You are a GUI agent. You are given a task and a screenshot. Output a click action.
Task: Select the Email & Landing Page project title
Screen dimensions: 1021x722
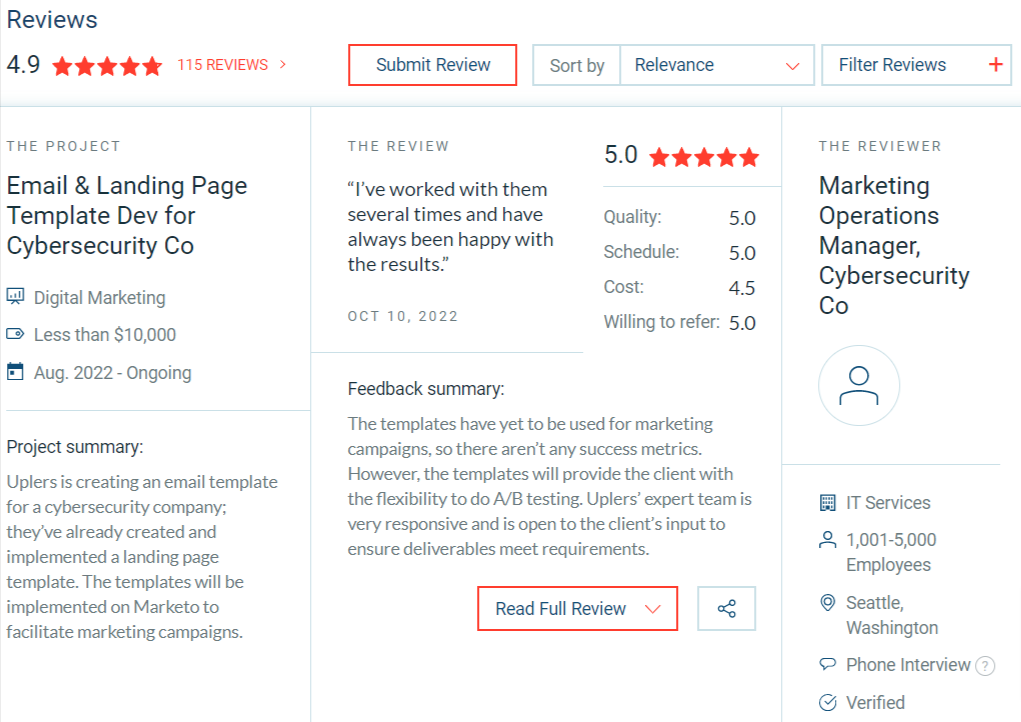click(127, 216)
